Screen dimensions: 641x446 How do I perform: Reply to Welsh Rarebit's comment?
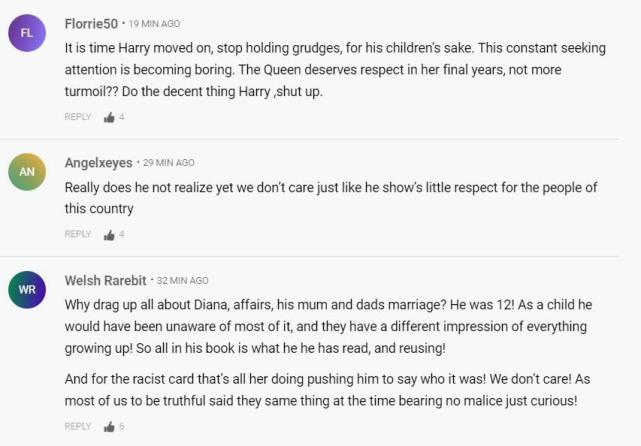[78, 426]
